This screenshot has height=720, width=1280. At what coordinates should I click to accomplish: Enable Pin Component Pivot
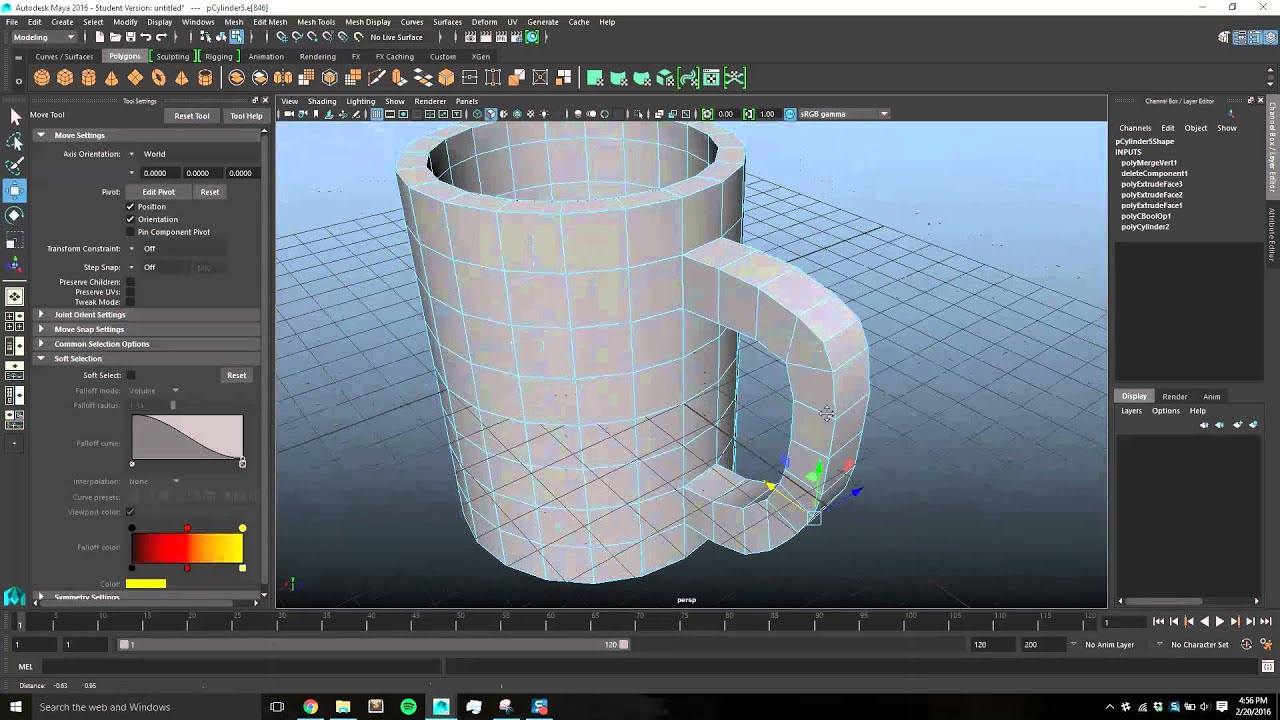pos(130,232)
